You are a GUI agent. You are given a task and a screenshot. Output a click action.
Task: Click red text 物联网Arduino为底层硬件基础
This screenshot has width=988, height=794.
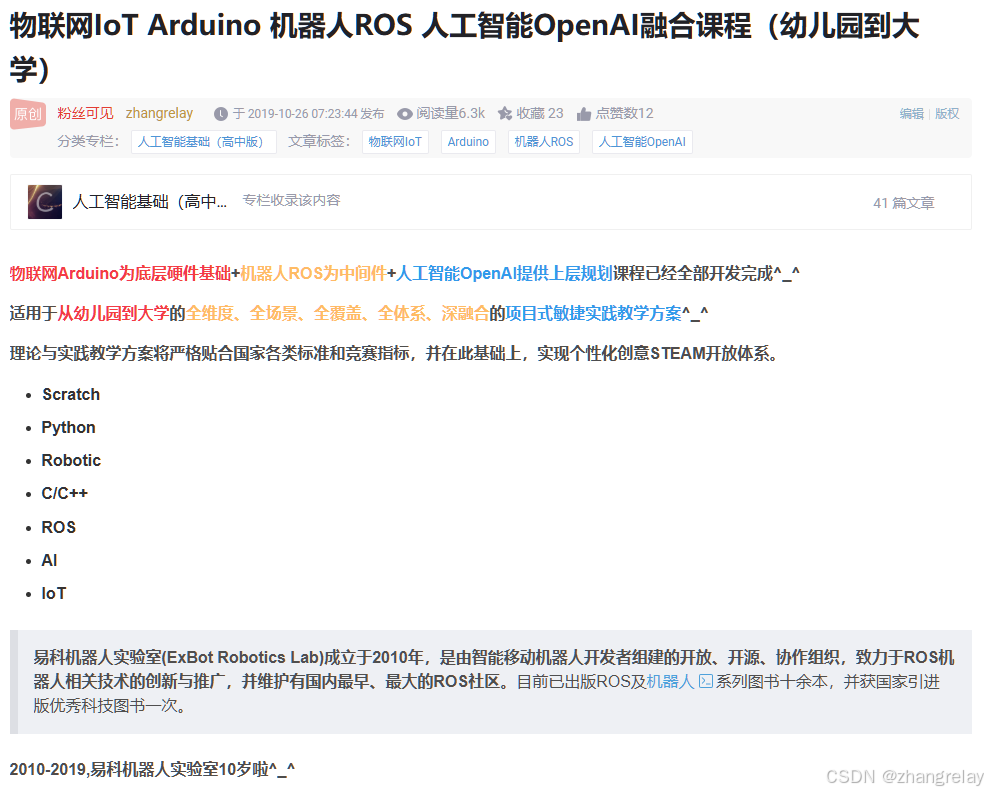[120, 273]
